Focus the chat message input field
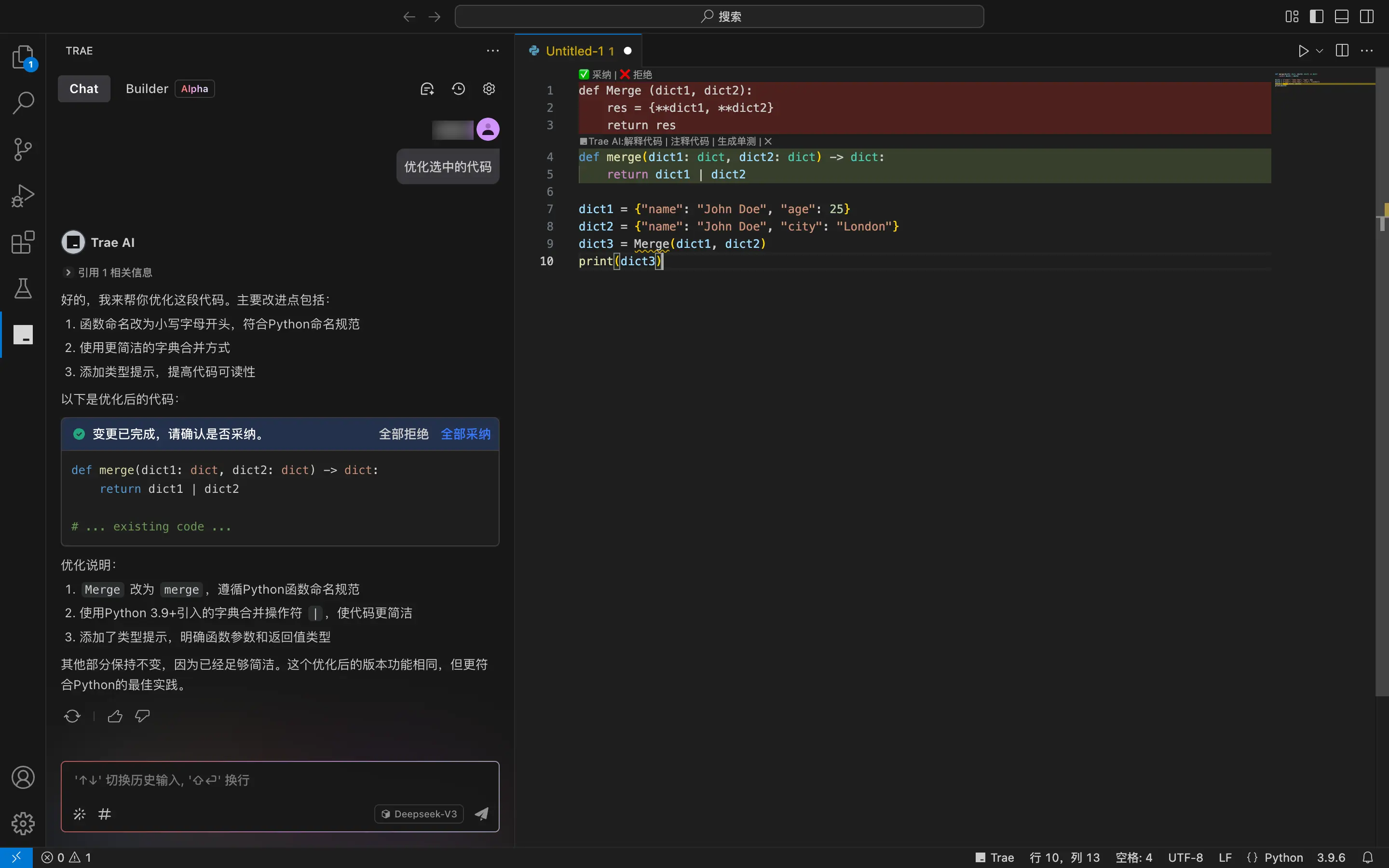1389x868 pixels. [x=280, y=780]
